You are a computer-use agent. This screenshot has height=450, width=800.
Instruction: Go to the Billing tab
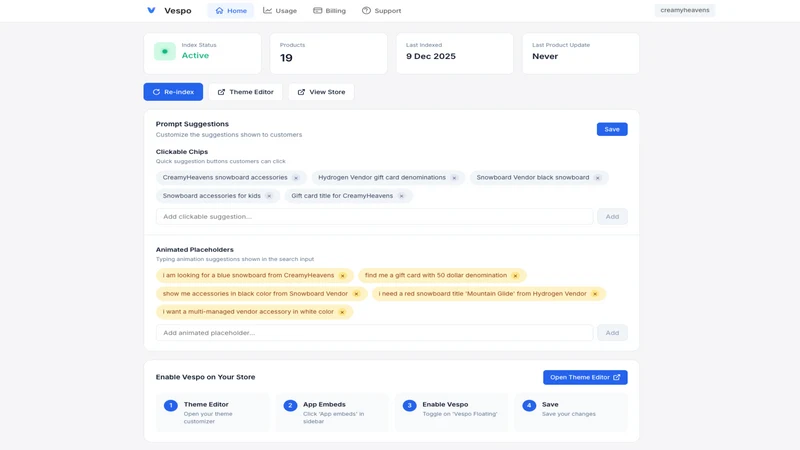[329, 10]
